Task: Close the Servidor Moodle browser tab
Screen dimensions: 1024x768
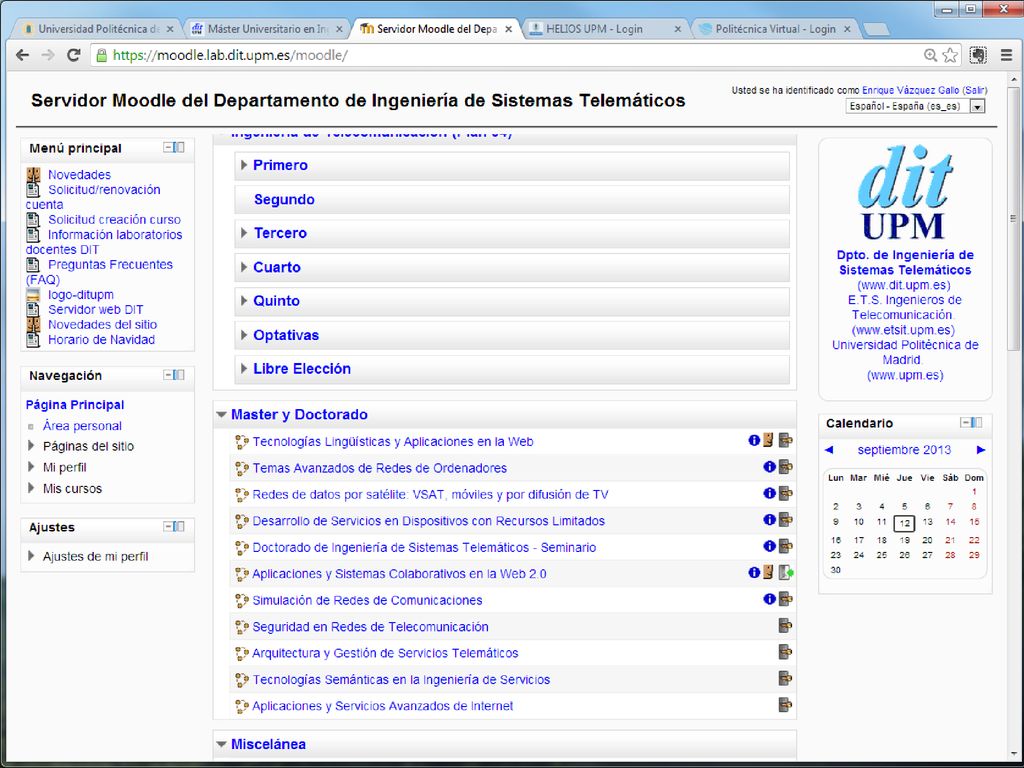Action: pos(509,29)
